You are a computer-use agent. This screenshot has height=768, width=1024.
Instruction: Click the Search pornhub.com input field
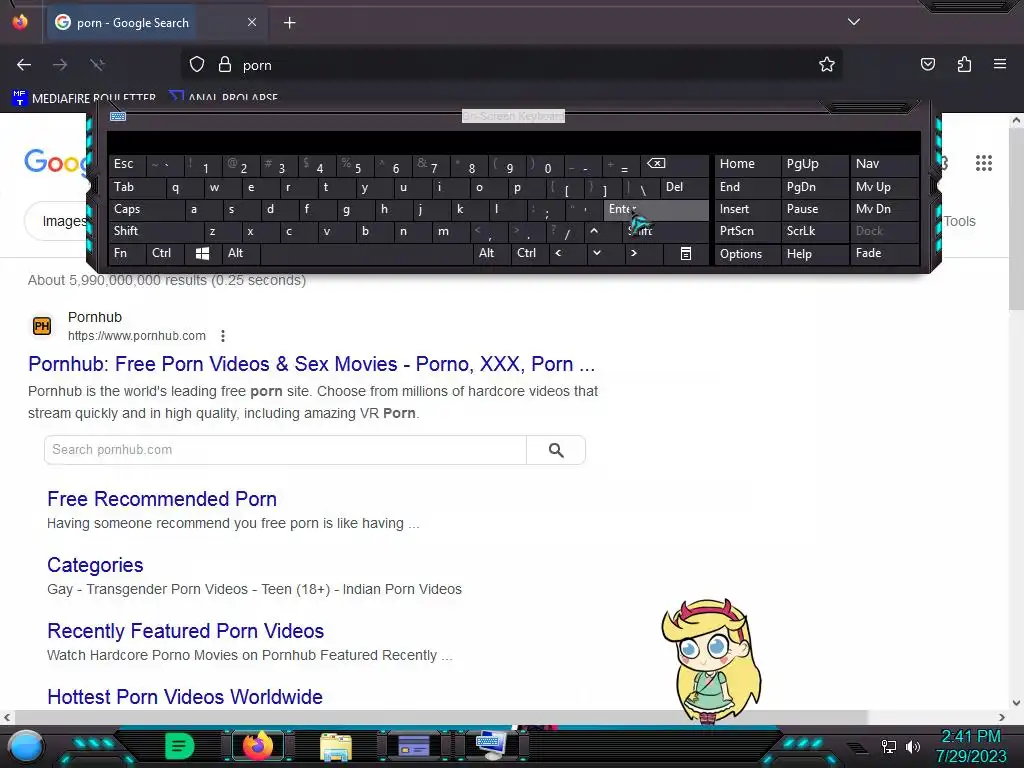(x=285, y=450)
